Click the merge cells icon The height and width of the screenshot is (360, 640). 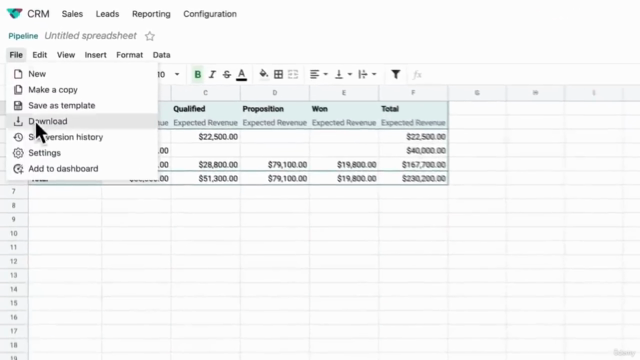coord(293,74)
